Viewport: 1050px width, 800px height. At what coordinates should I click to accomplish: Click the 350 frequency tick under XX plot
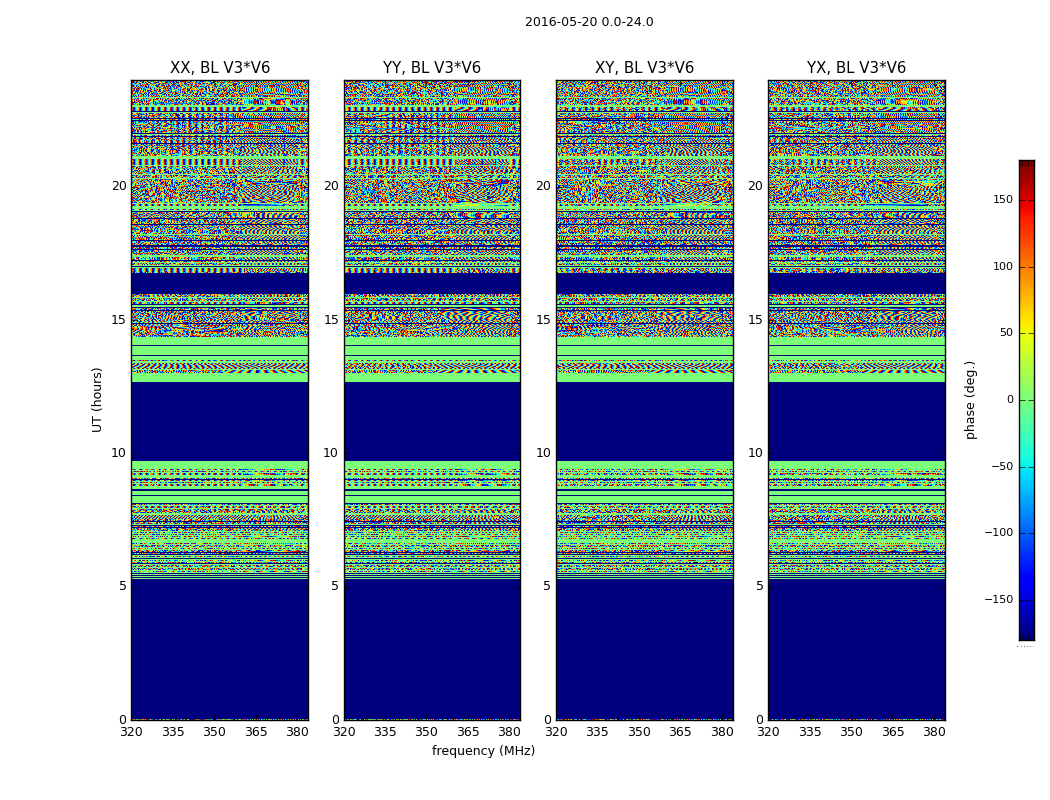pyautogui.click(x=214, y=732)
